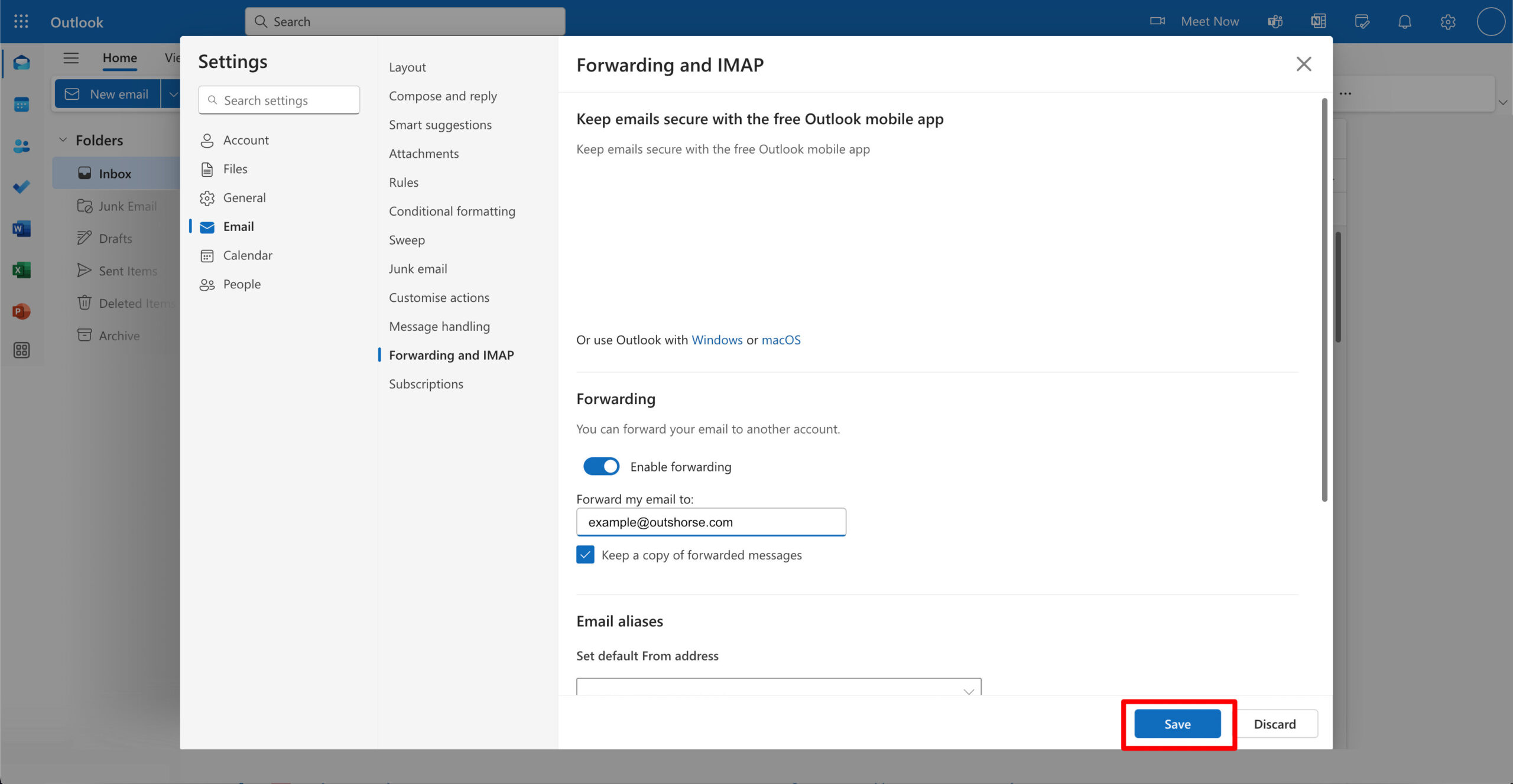
Task: Launch PowerPoint from the left rail
Action: coord(22,311)
